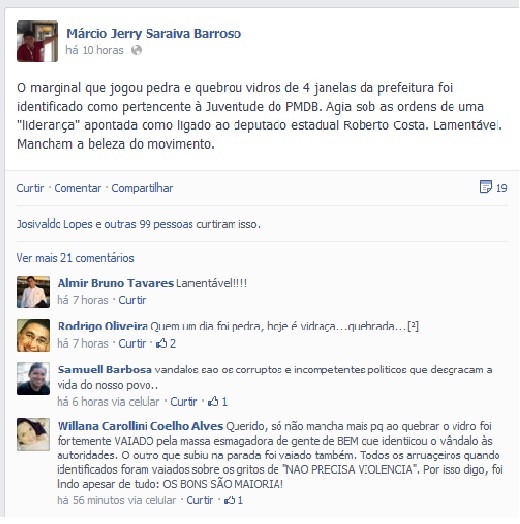Image resolution: width=520 pixels, height=524 pixels.
Task: Open Josivaldo Lopes's profile link
Action: pyautogui.click(x=55, y=224)
